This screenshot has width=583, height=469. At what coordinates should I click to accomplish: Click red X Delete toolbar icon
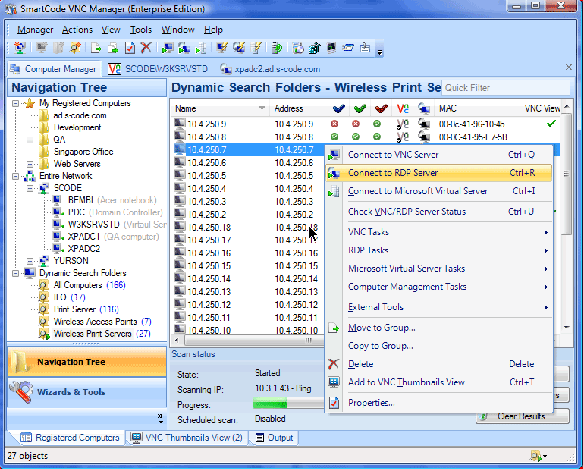tap(146, 48)
